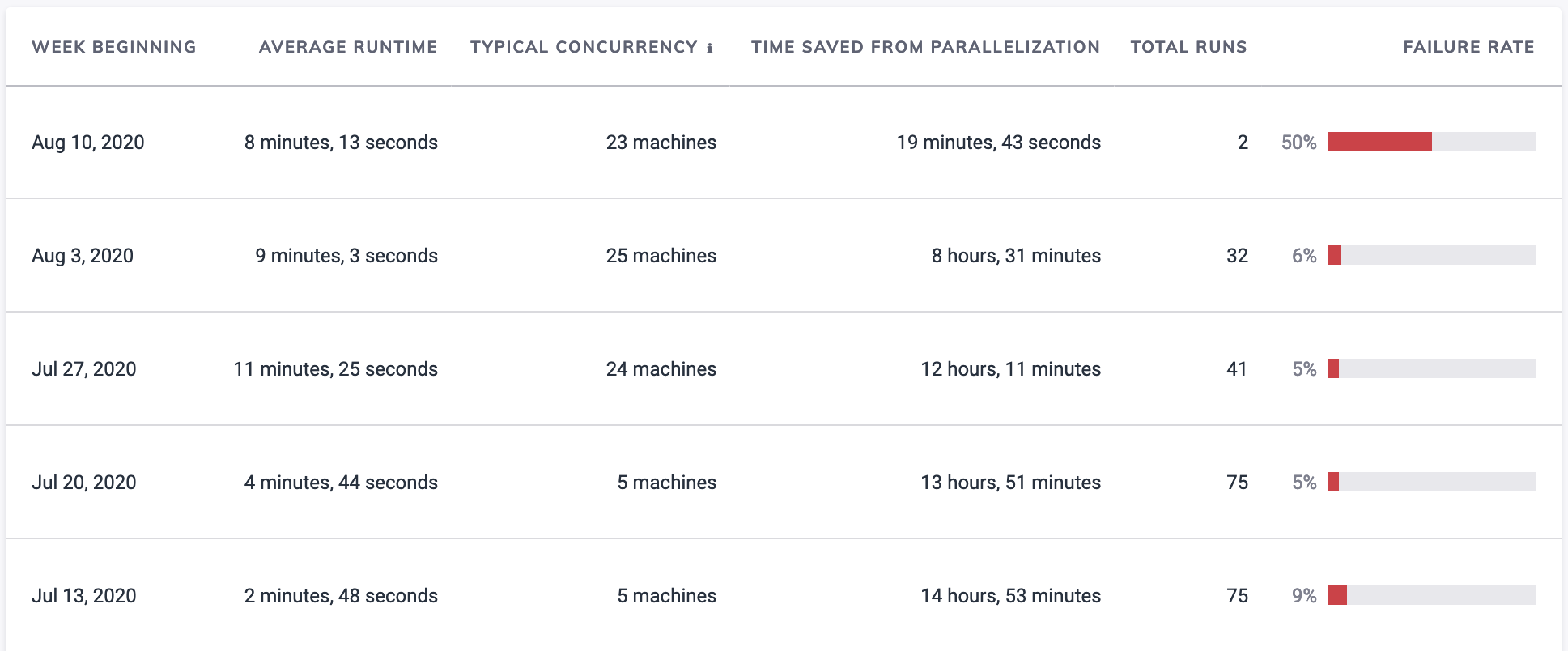Click the 23 machines concurrency value

661,143
